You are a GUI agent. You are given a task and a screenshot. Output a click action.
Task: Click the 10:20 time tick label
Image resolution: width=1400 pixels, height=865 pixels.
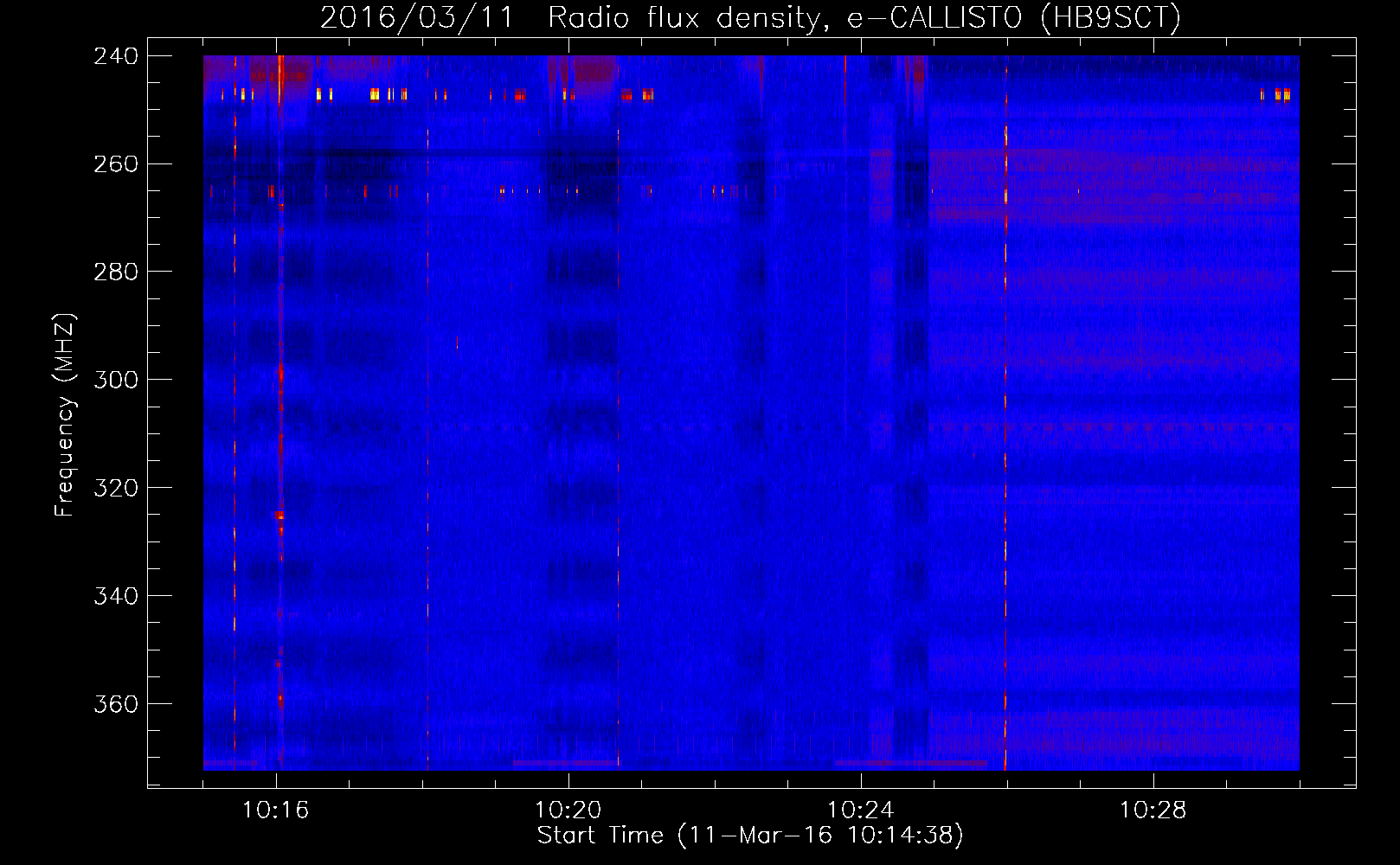(568, 811)
